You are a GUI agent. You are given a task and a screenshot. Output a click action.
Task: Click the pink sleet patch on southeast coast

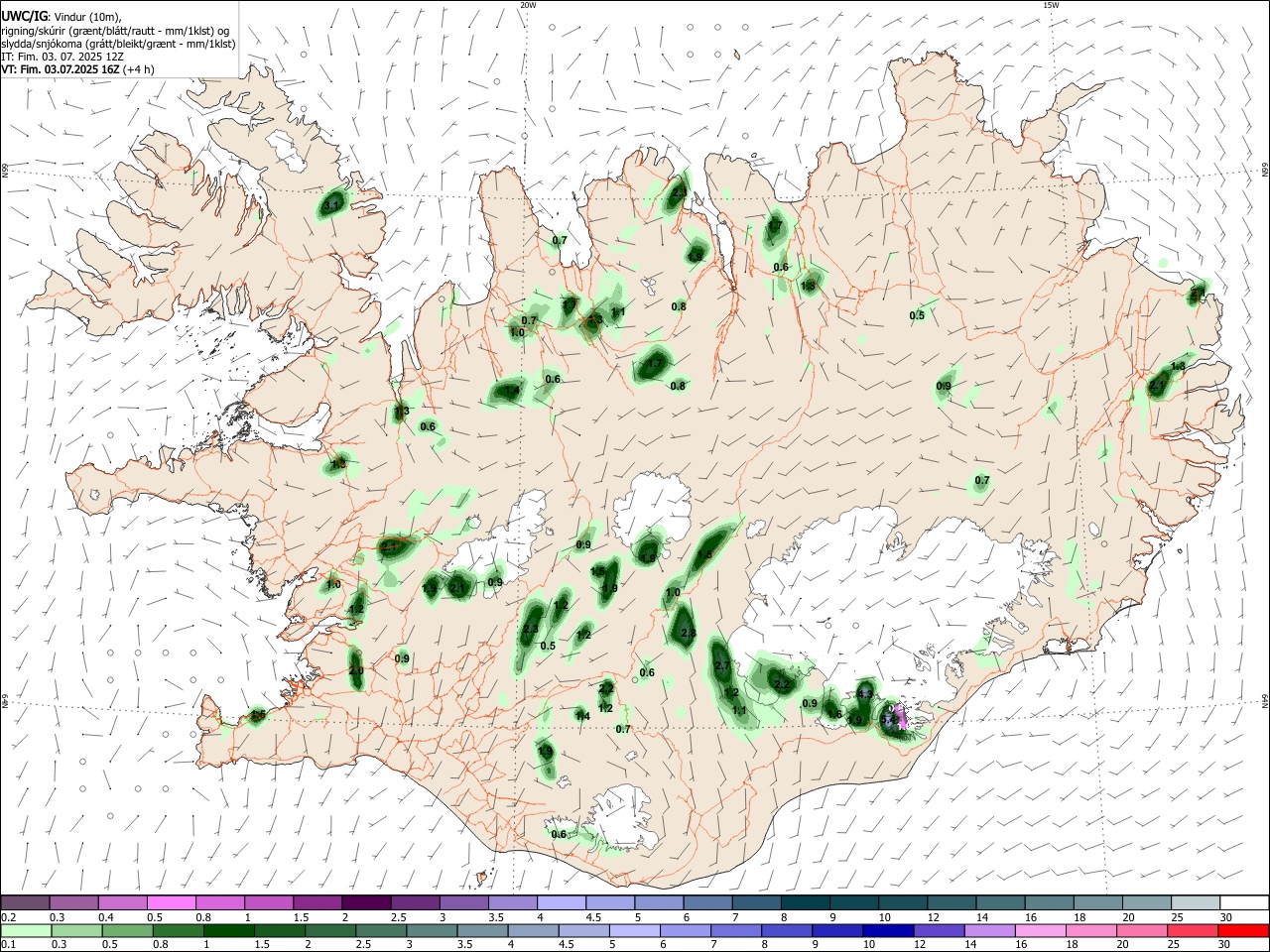coord(901,717)
